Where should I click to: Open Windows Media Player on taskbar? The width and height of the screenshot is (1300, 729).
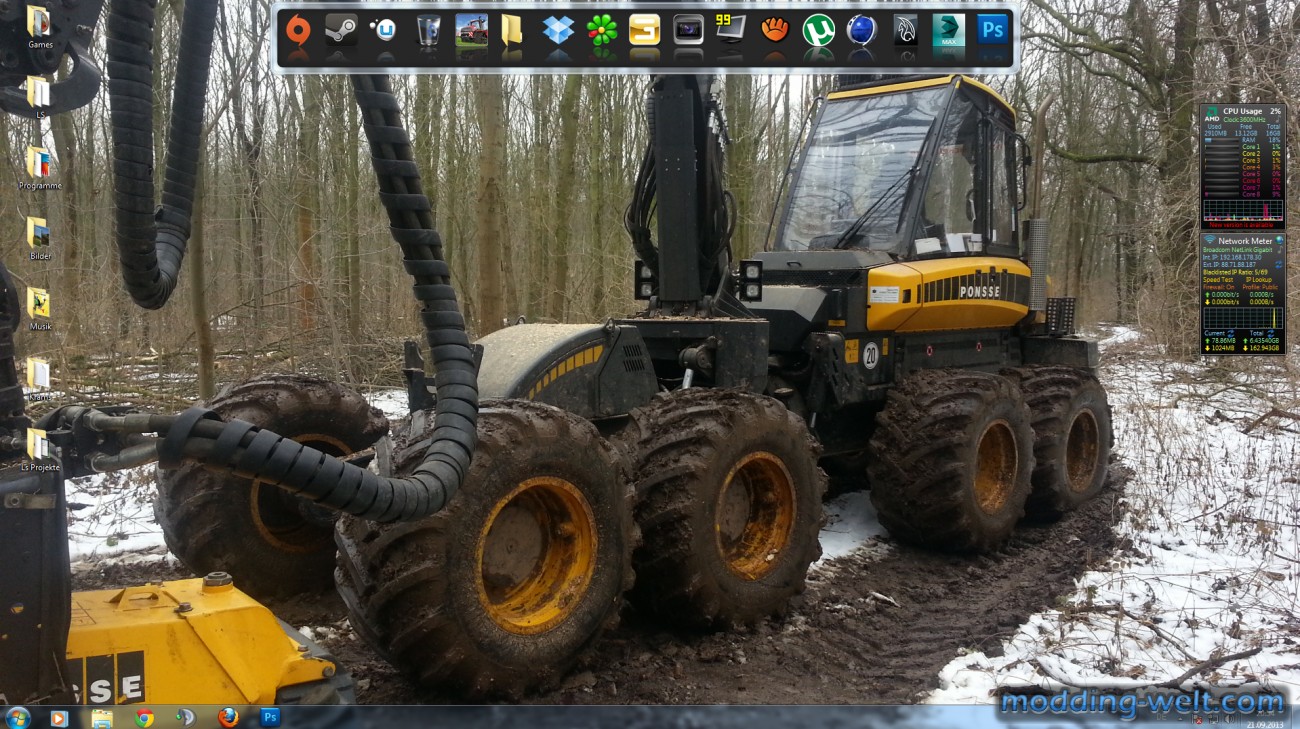click(59, 717)
